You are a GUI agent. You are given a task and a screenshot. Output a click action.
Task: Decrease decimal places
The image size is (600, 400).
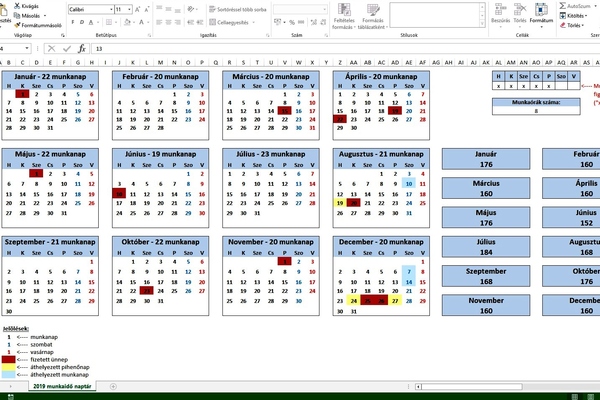(323, 22)
